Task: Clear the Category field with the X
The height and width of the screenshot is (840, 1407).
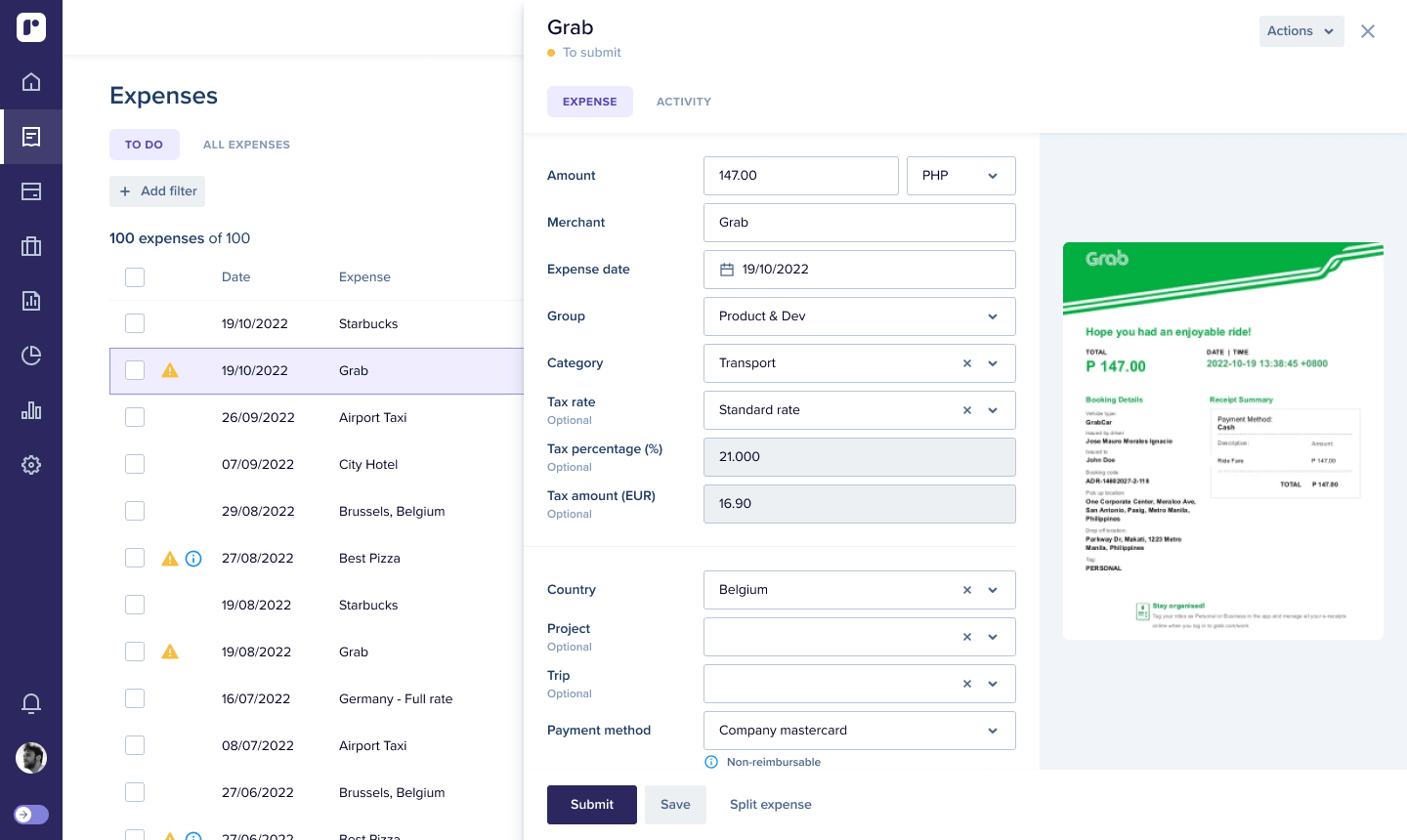Action: tap(966, 363)
